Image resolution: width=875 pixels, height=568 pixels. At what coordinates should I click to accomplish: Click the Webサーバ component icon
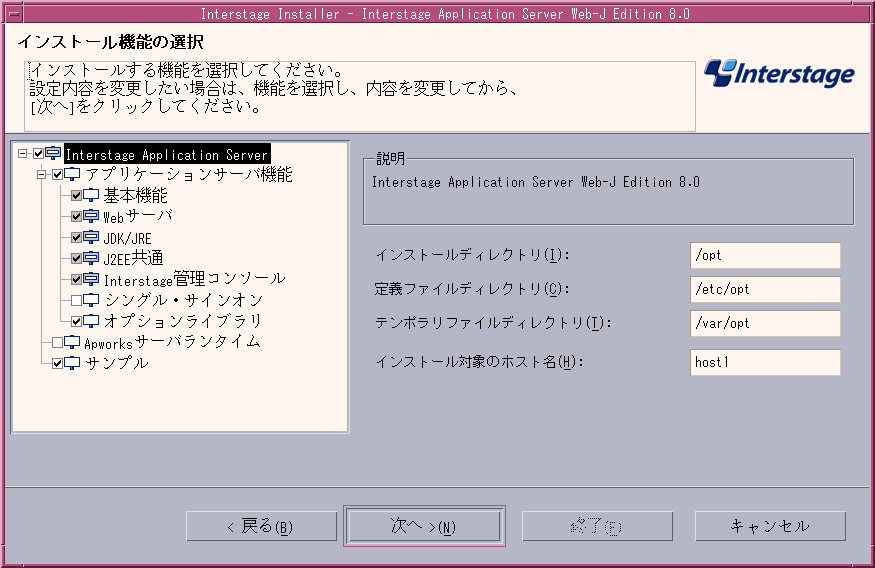pos(91,216)
